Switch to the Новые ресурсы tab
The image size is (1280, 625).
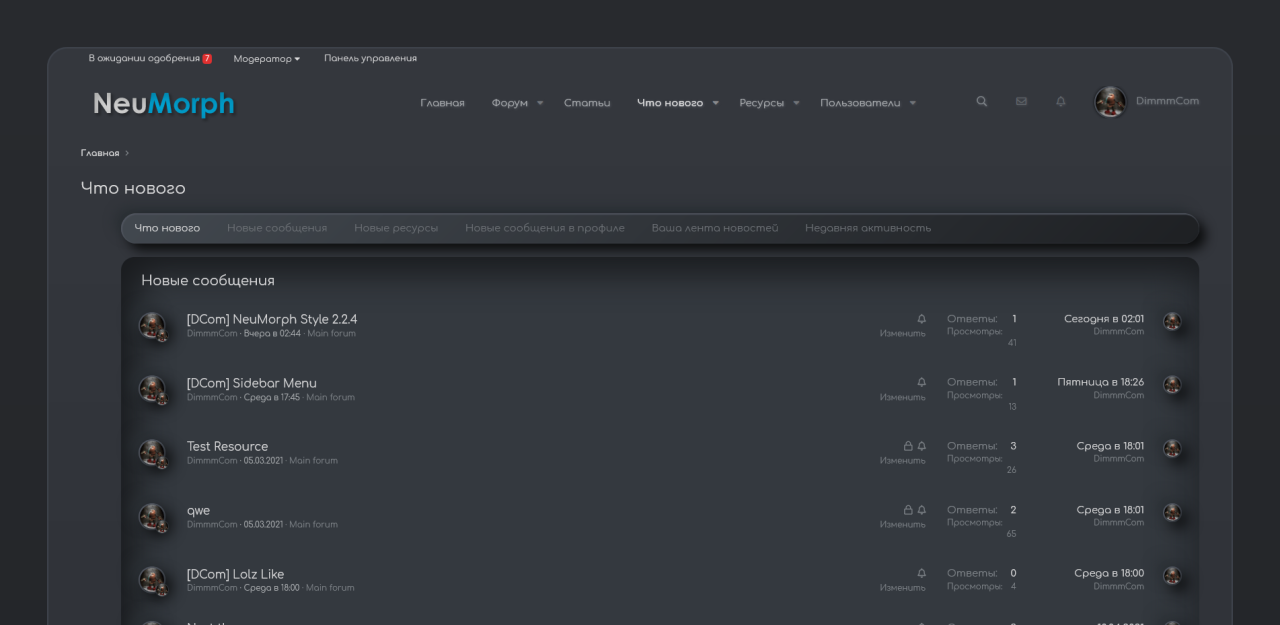coord(395,227)
